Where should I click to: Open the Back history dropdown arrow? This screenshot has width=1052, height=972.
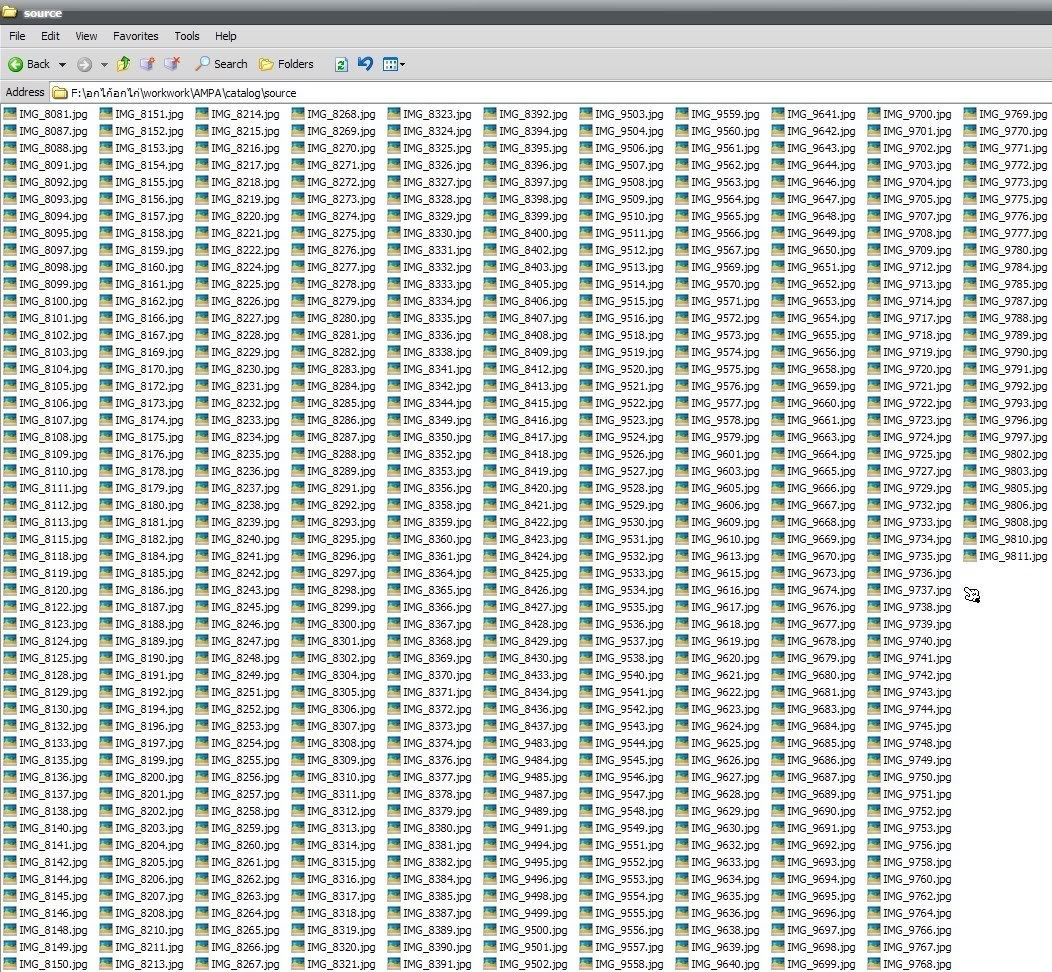pos(62,65)
